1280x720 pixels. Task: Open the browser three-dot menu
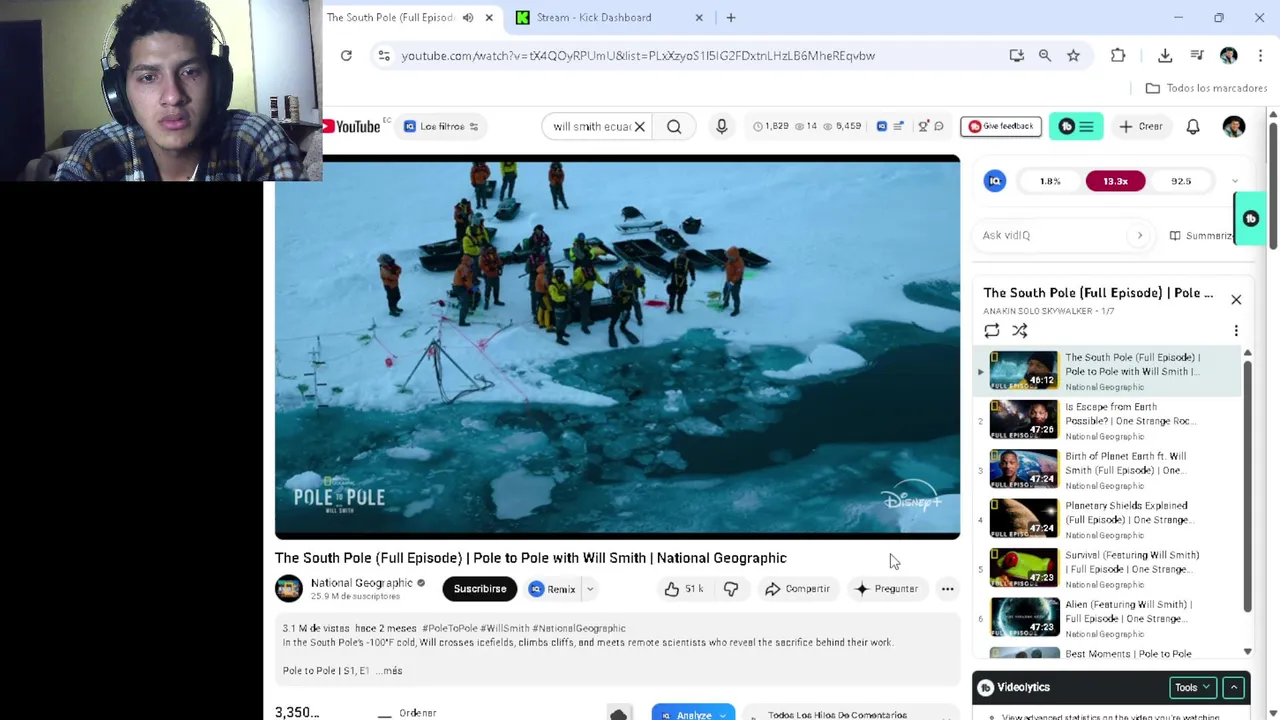coord(1260,56)
